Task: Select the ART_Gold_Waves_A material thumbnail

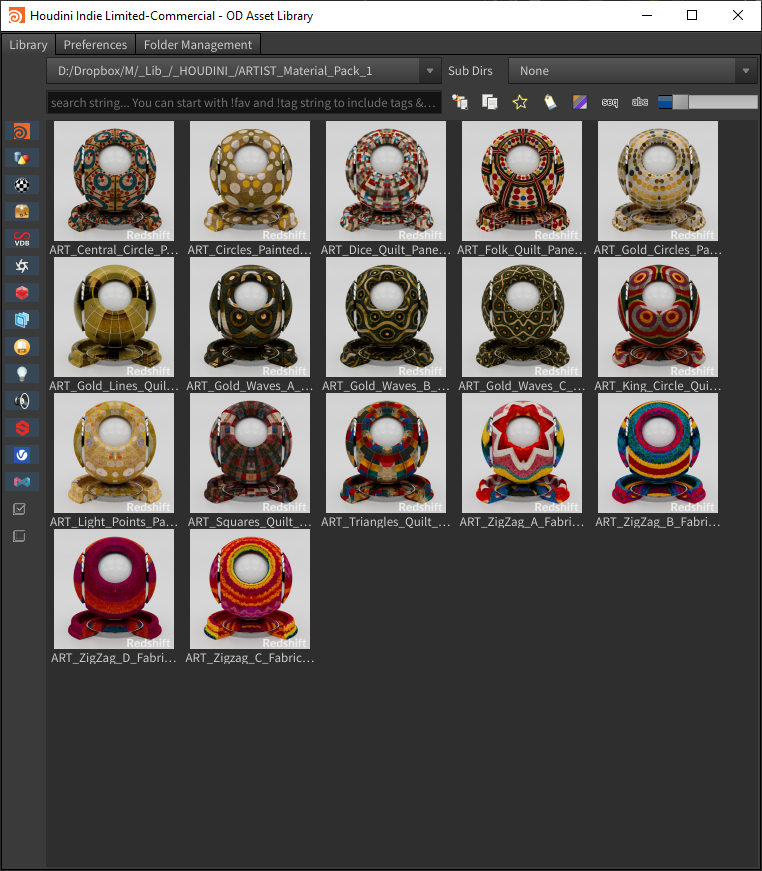Action: coord(250,317)
